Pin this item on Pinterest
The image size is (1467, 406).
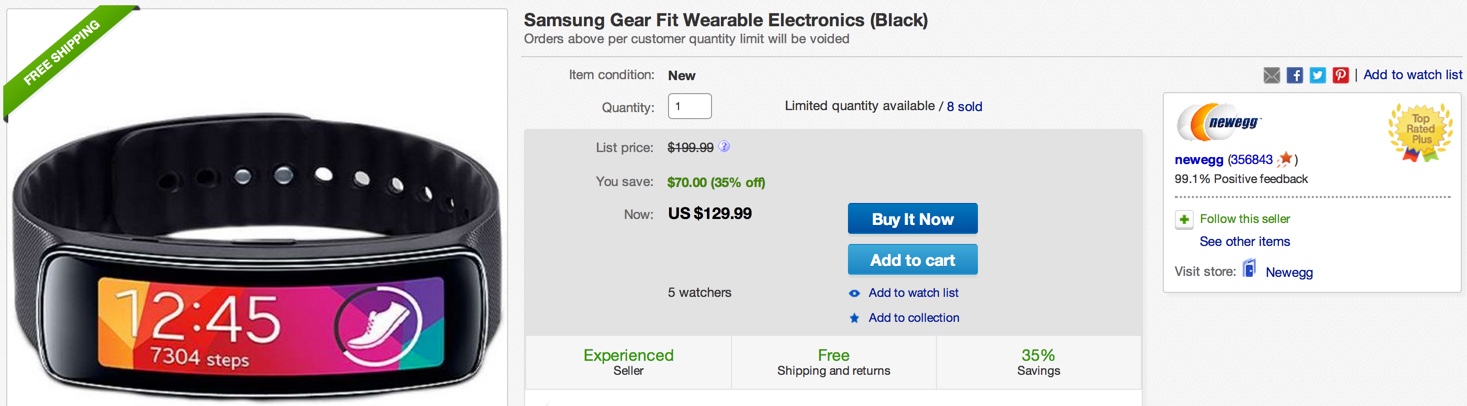pyautogui.click(x=1341, y=75)
